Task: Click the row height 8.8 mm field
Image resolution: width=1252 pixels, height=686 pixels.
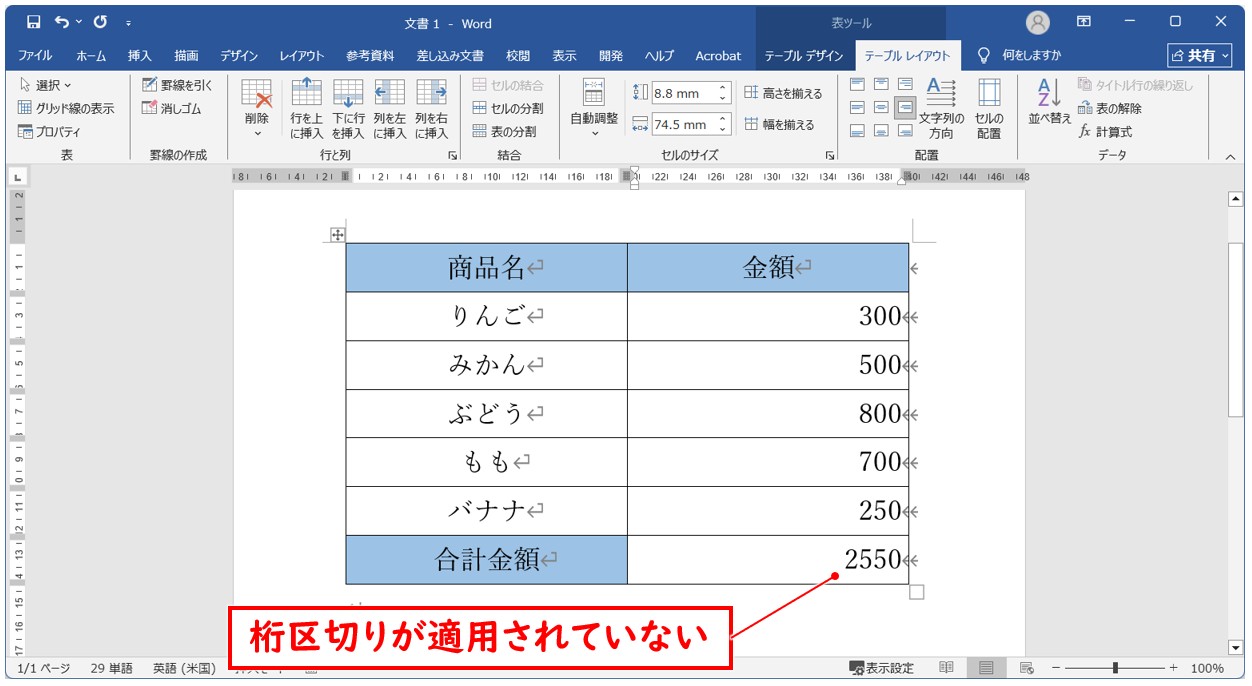Action: click(x=683, y=93)
